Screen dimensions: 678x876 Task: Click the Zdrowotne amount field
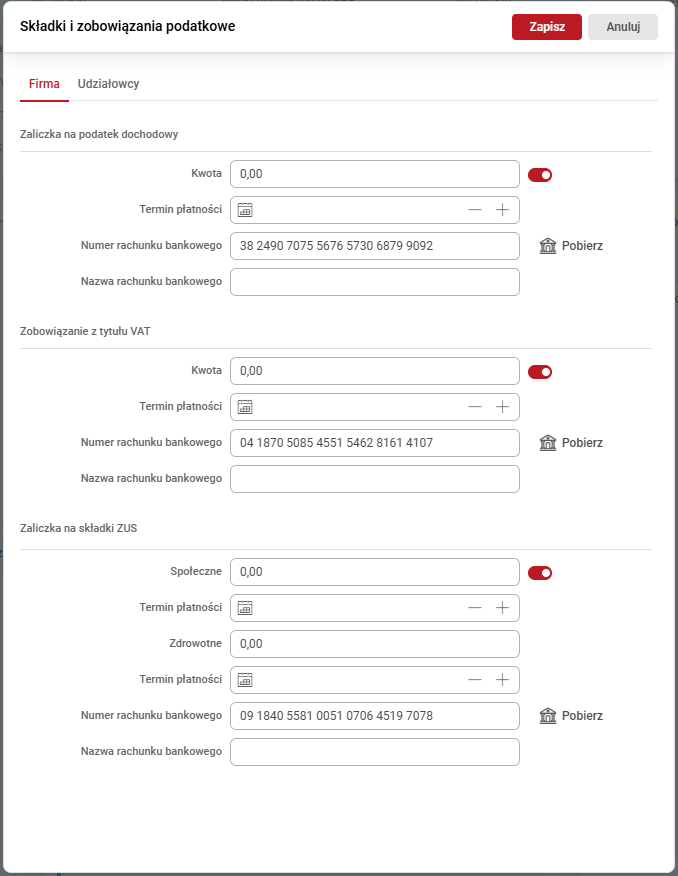375,644
